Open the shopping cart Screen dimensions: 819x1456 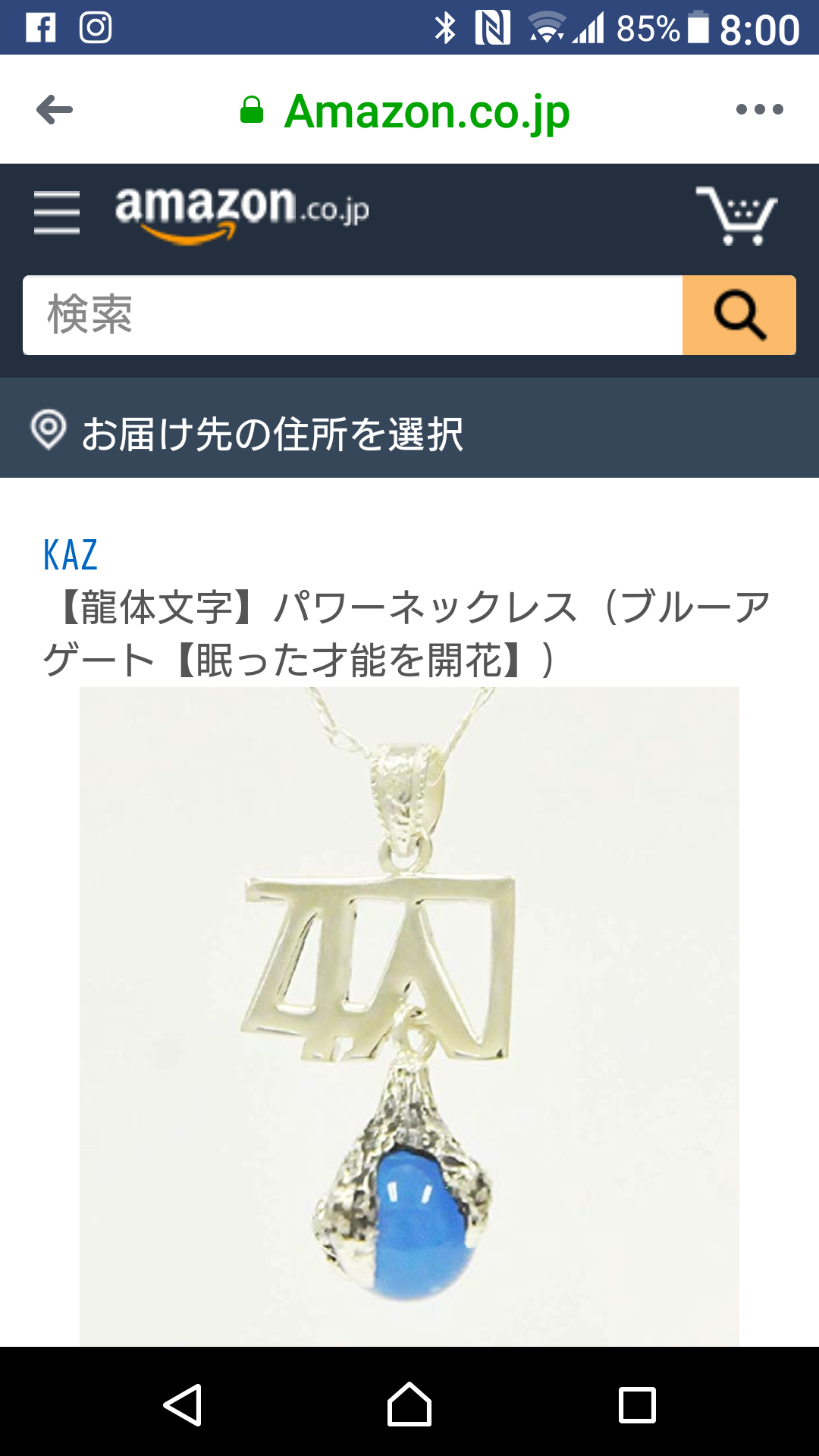(736, 215)
